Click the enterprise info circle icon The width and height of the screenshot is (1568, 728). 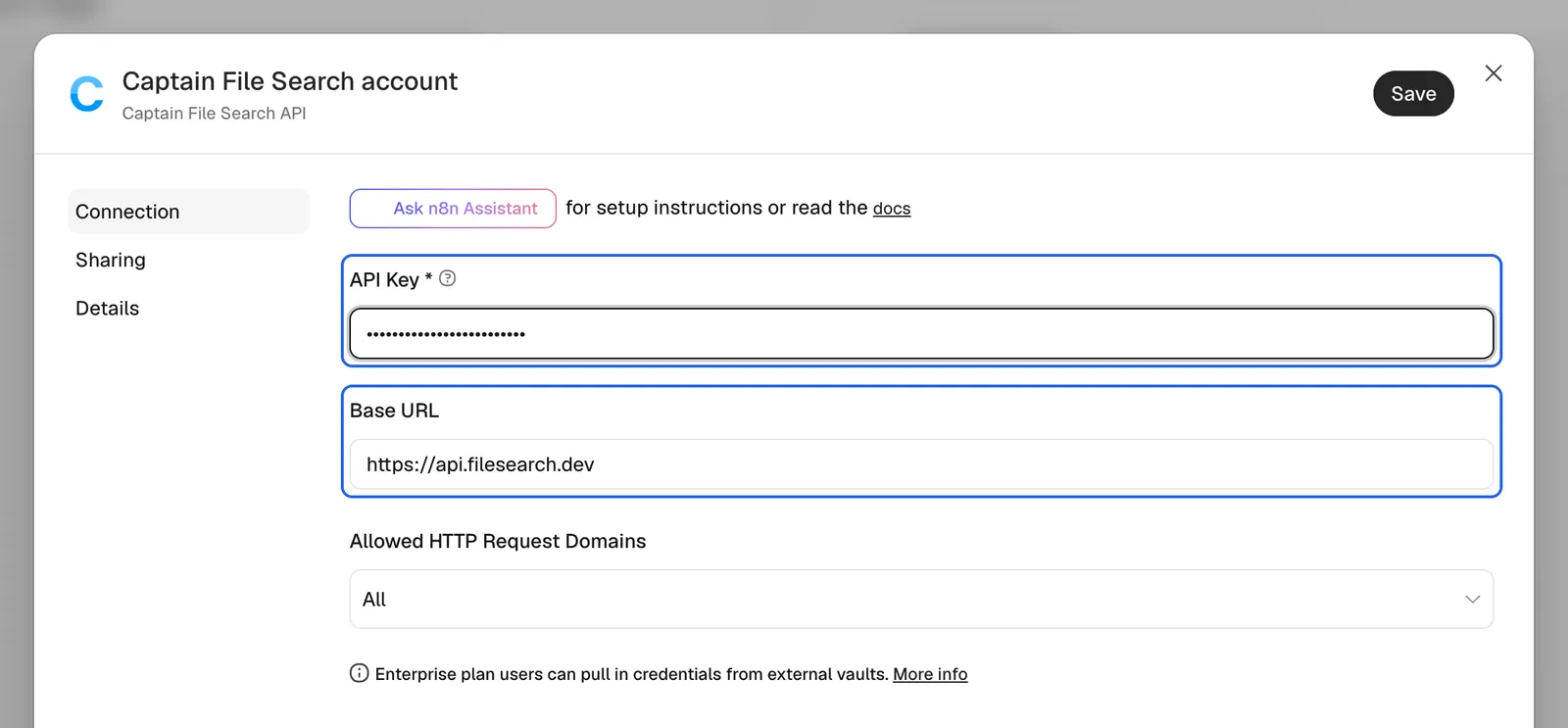[360, 673]
